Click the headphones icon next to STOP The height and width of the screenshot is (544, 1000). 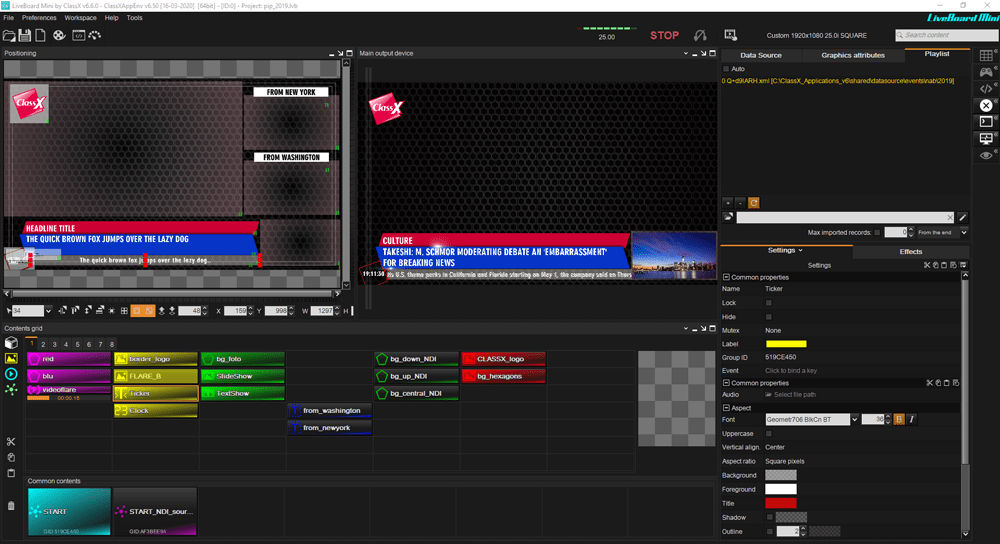pyautogui.click(x=701, y=35)
